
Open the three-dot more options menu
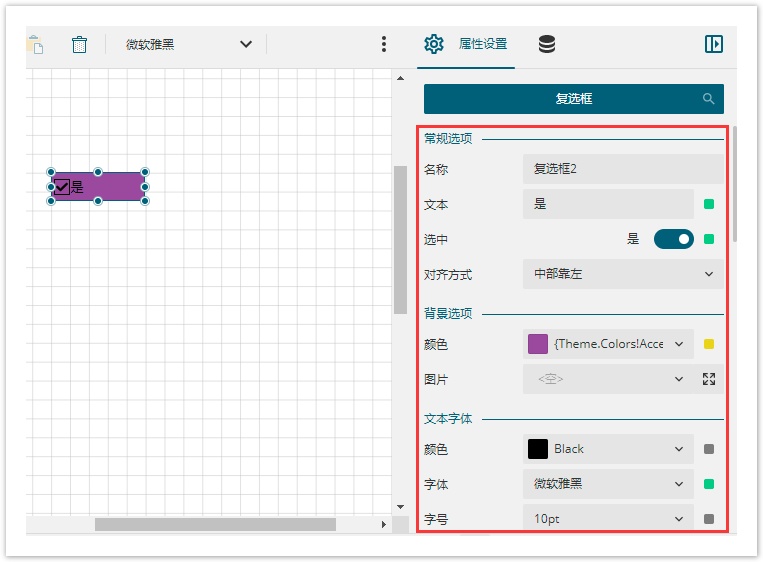click(x=384, y=44)
